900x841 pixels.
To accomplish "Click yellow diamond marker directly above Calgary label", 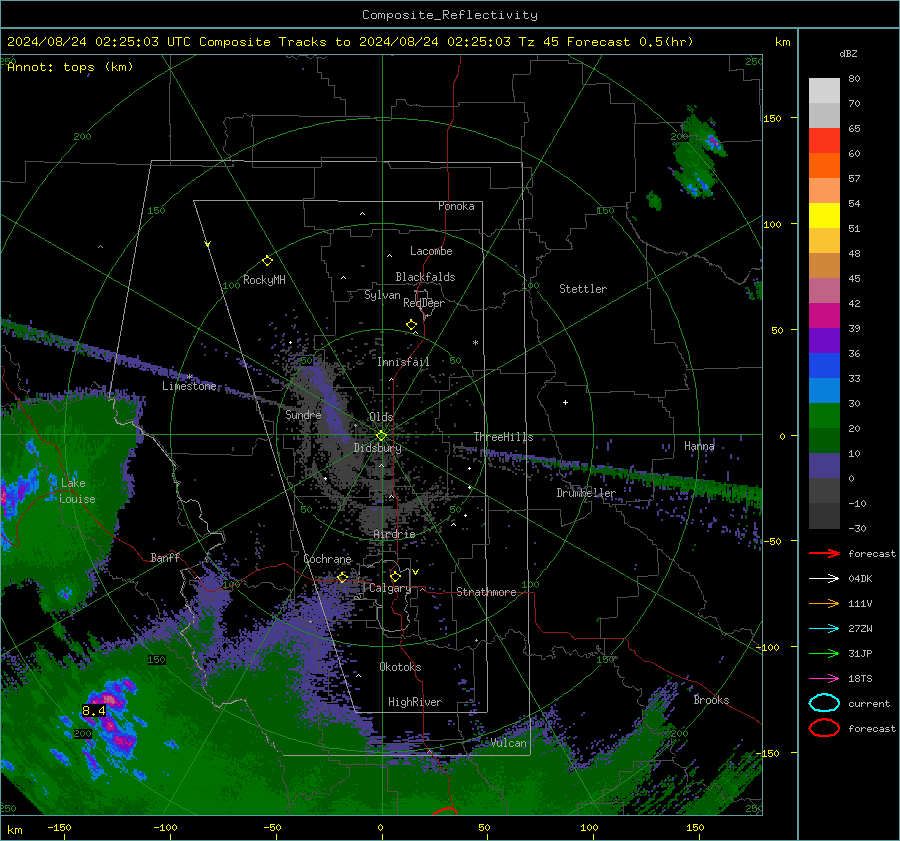I will pos(395,576).
